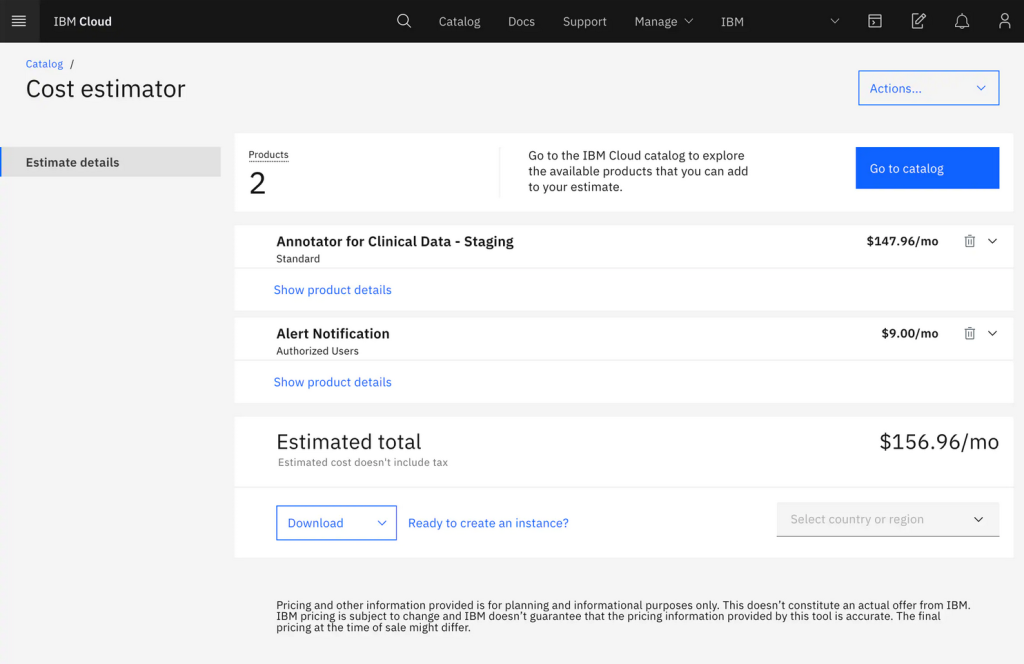
Task: Open IBM Cloud Shell icon
Action: pos(874,22)
